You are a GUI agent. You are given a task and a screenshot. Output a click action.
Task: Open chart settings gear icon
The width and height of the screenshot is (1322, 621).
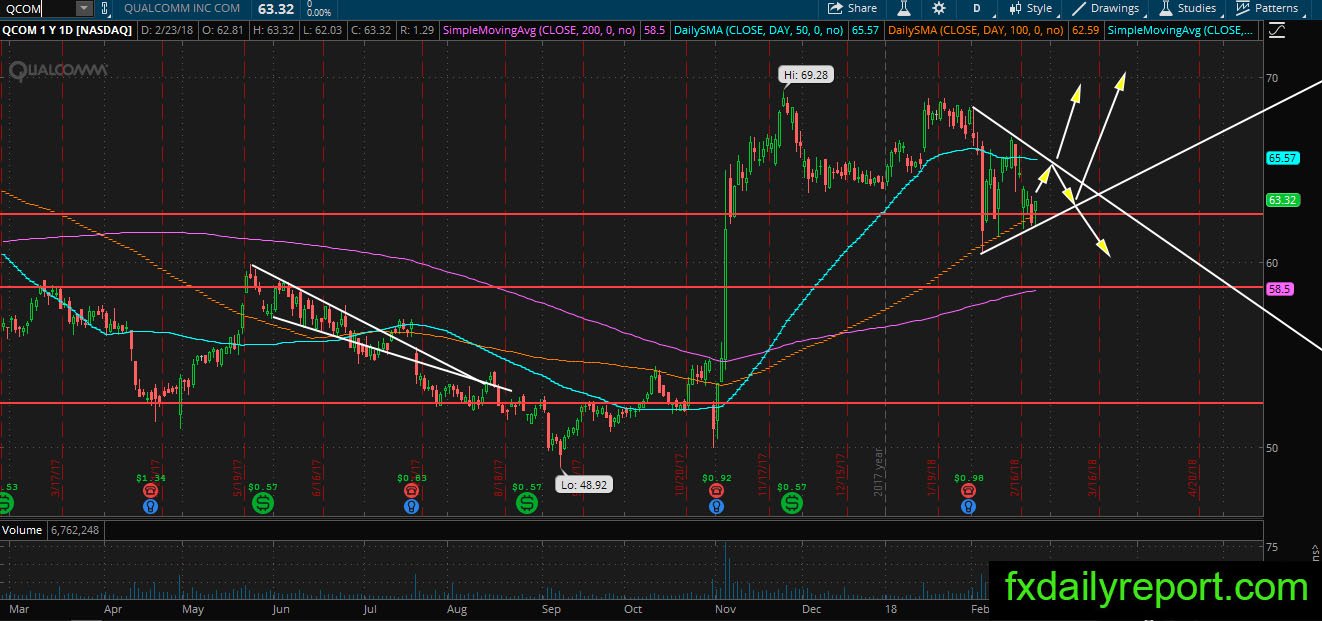click(939, 8)
